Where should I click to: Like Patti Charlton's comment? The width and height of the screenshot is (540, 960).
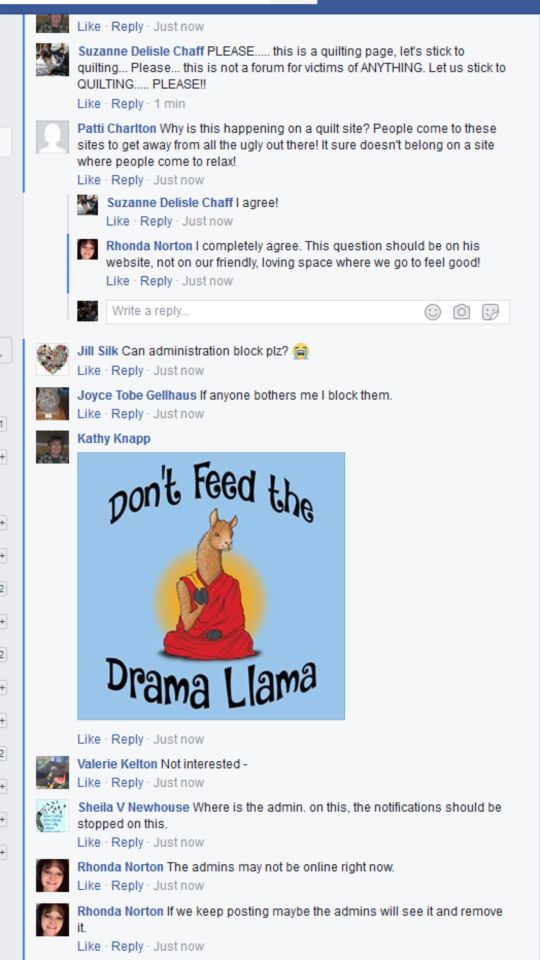(x=89, y=180)
